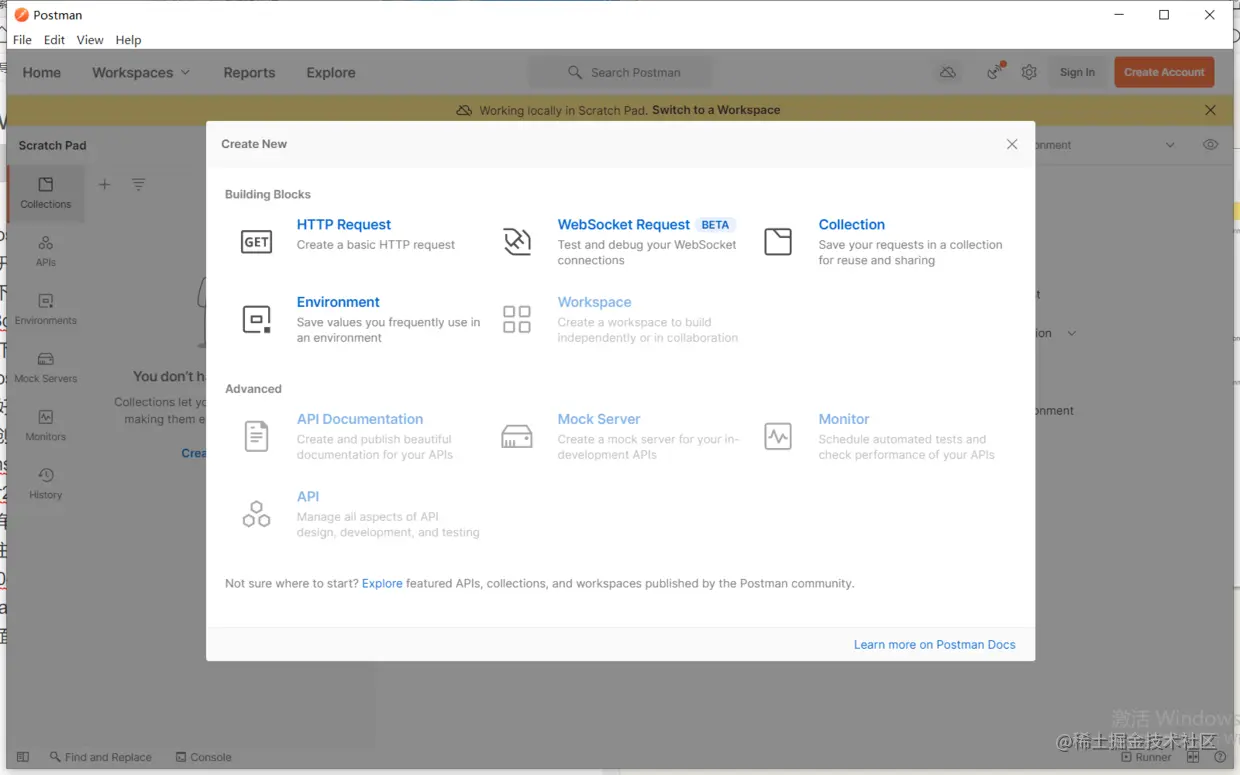Click the satellite capture requests icon
Screen dimensions: 1240x775
994,71
